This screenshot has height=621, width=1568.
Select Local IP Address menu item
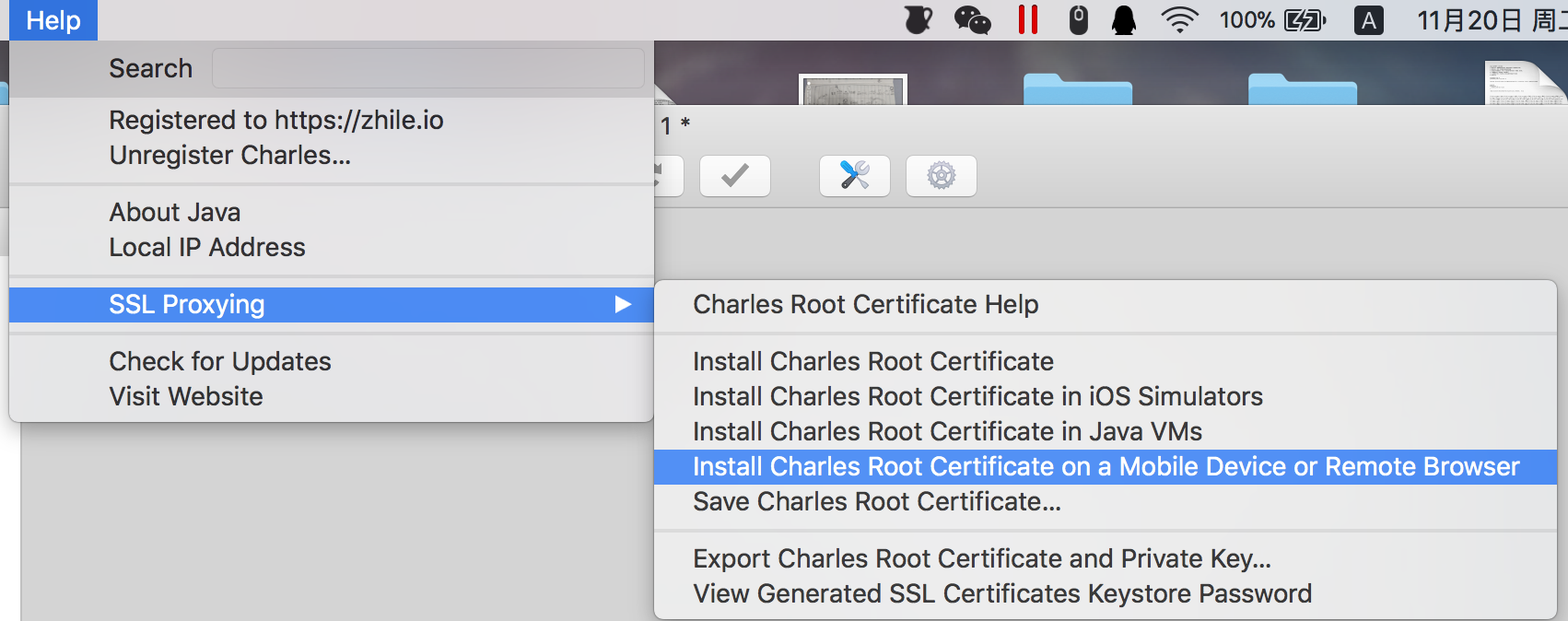[332, 247]
